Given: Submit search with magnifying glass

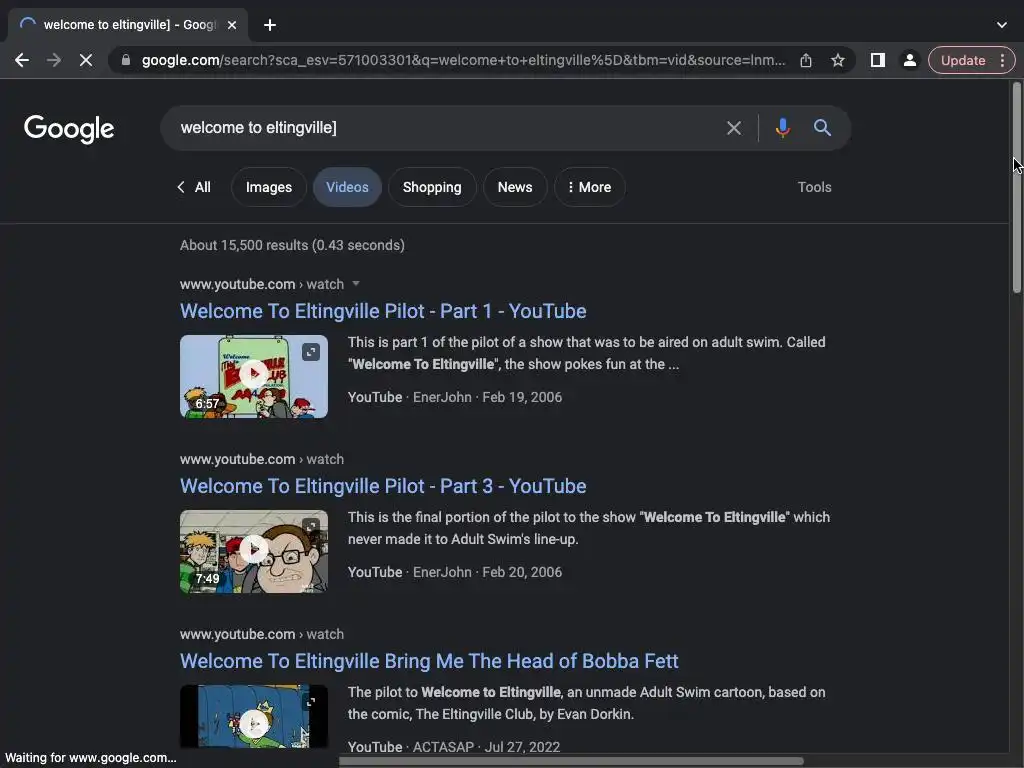Looking at the screenshot, I should (822, 128).
